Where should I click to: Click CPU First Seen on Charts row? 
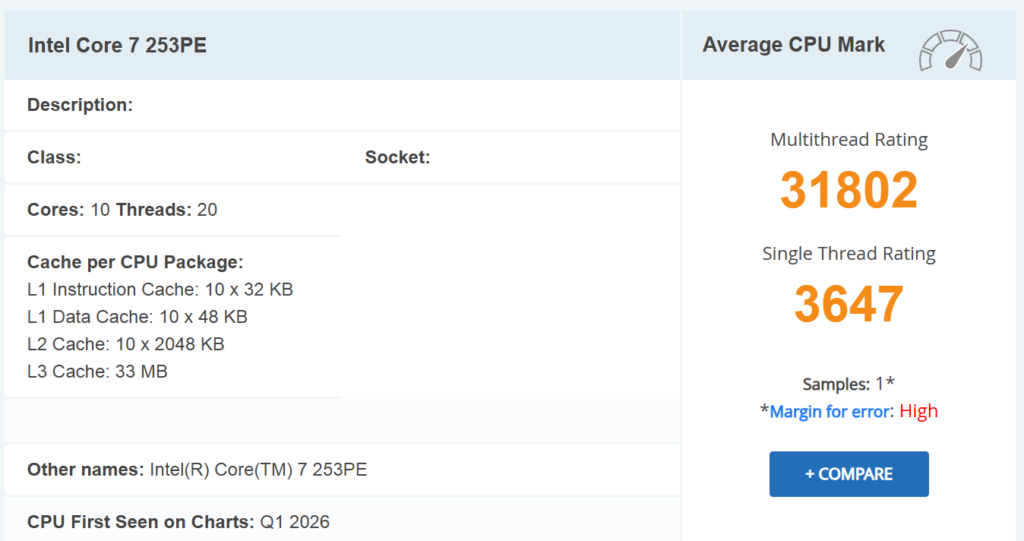pos(178,522)
